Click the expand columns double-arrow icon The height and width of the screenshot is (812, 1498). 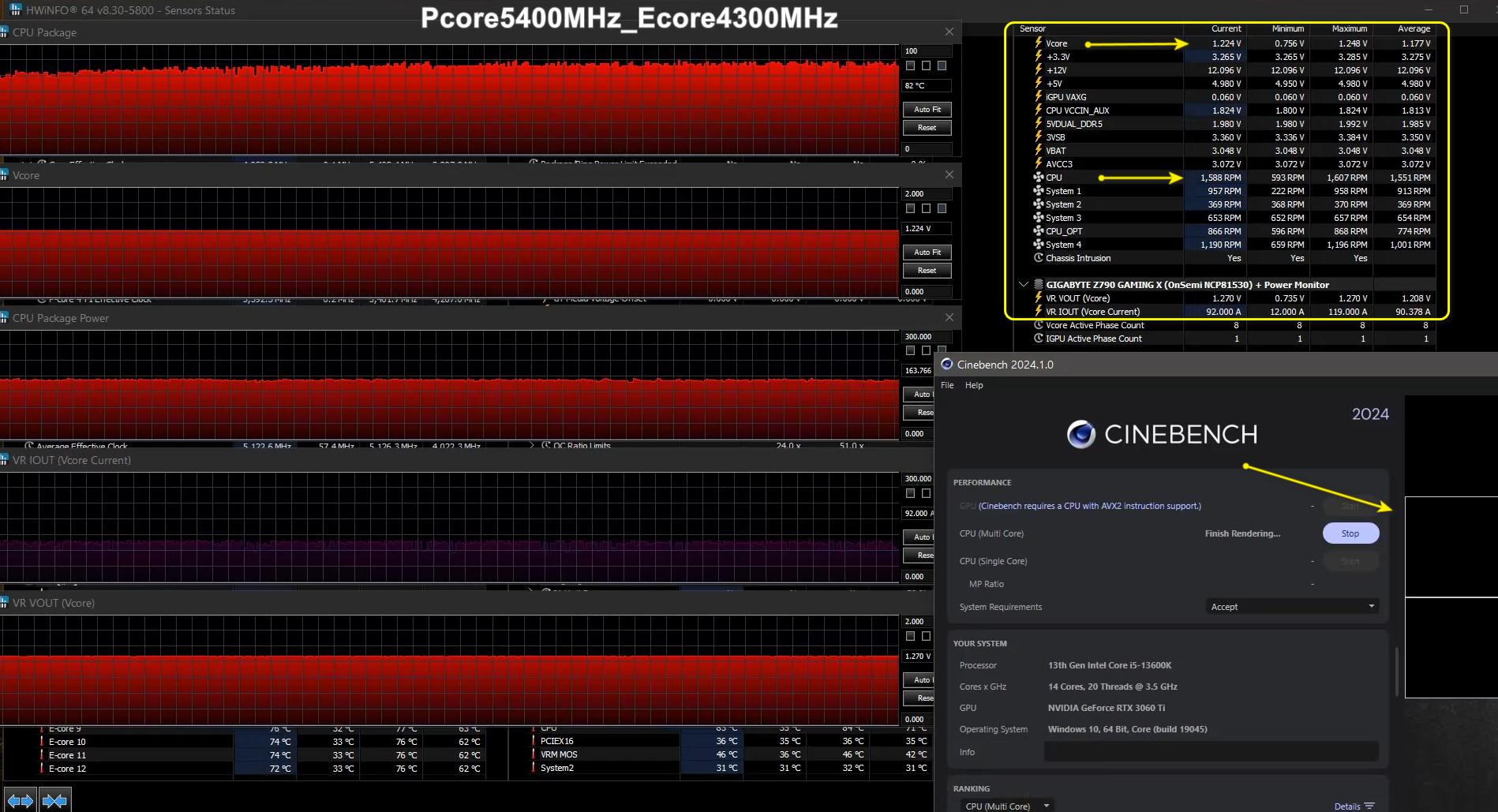[x=20, y=801]
